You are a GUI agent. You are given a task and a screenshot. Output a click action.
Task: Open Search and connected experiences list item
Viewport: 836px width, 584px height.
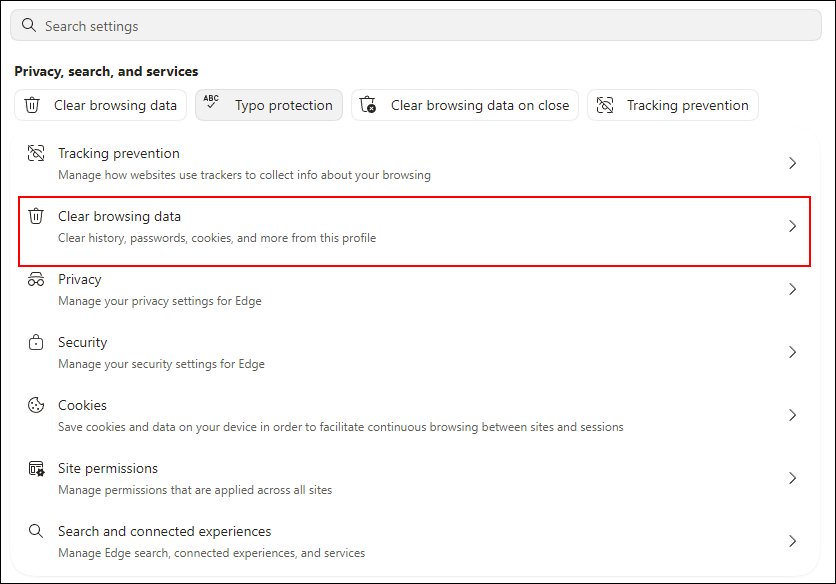click(415, 541)
